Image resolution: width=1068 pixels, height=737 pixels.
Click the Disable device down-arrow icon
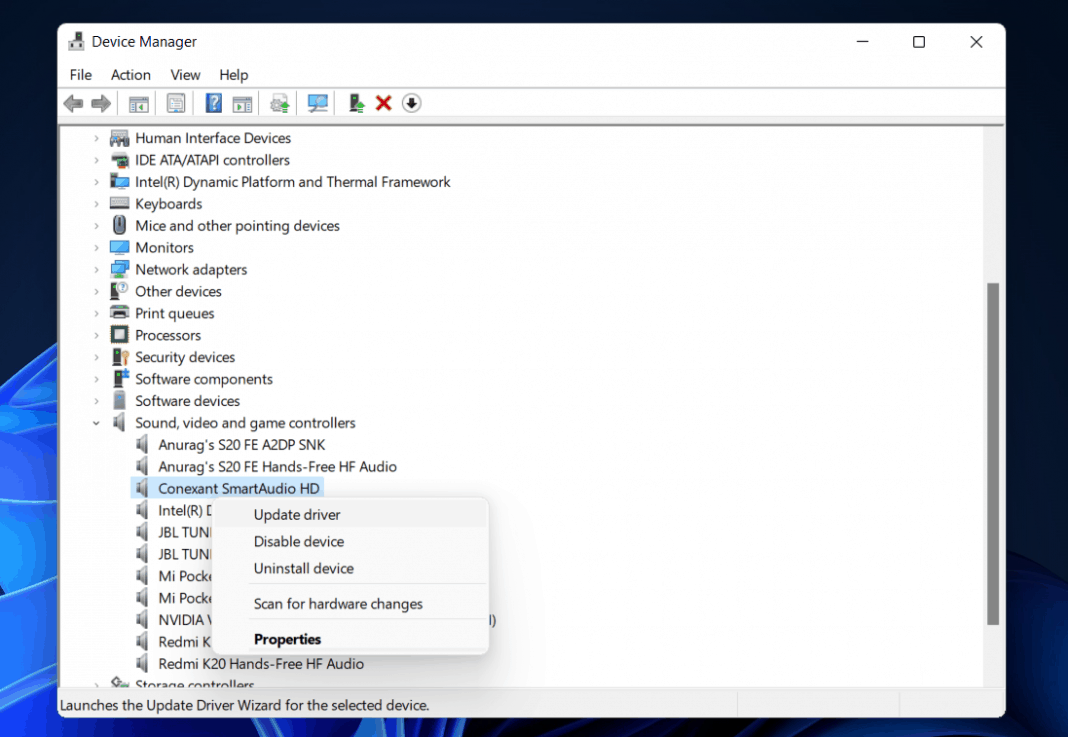[x=411, y=103]
